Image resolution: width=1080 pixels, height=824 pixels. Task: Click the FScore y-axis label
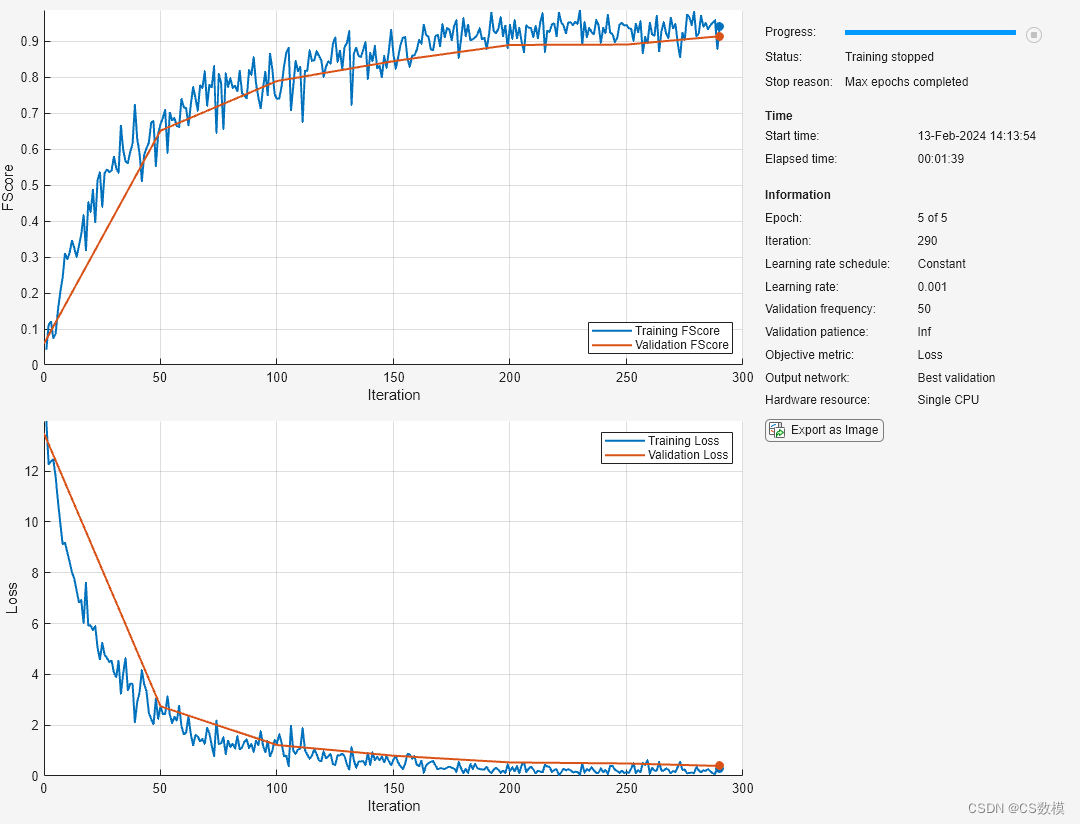pyautogui.click(x=8, y=187)
